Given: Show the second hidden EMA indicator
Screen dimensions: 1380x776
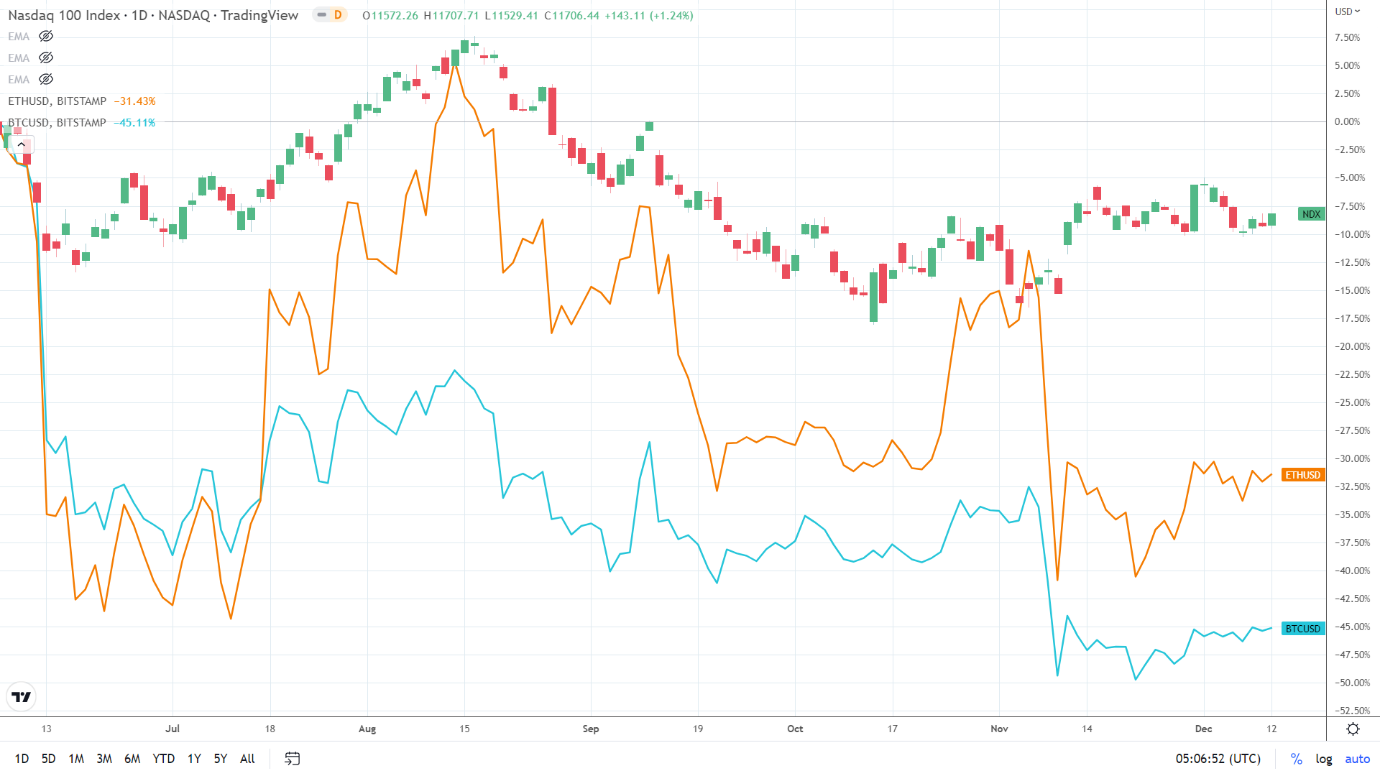Looking at the screenshot, I should point(46,57).
